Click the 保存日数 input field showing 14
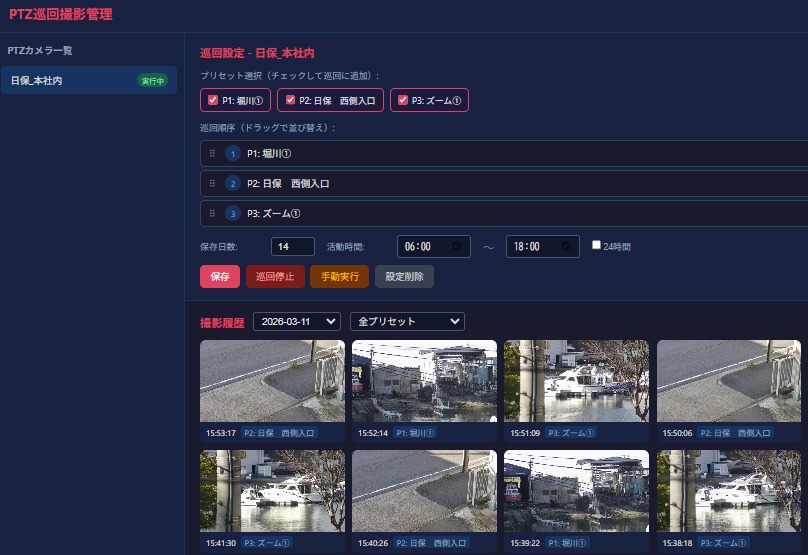Image resolution: width=808 pixels, height=555 pixels. click(293, 246)
